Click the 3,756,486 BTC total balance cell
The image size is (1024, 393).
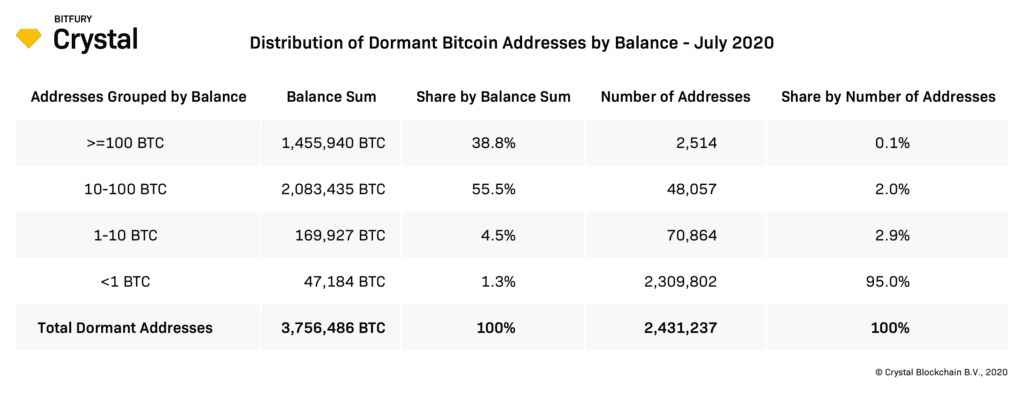click(x=332, y=328)
